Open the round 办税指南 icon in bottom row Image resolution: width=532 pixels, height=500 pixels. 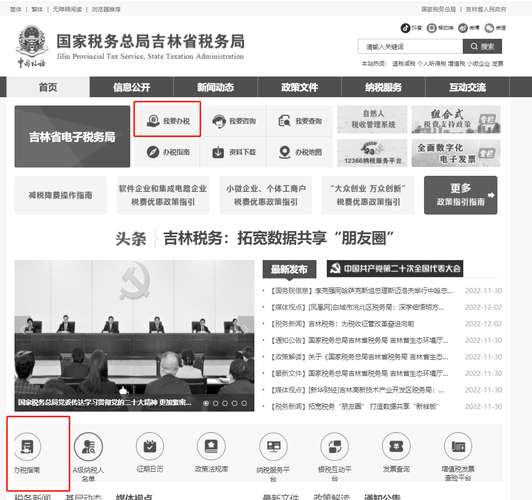tap(27, 446)
